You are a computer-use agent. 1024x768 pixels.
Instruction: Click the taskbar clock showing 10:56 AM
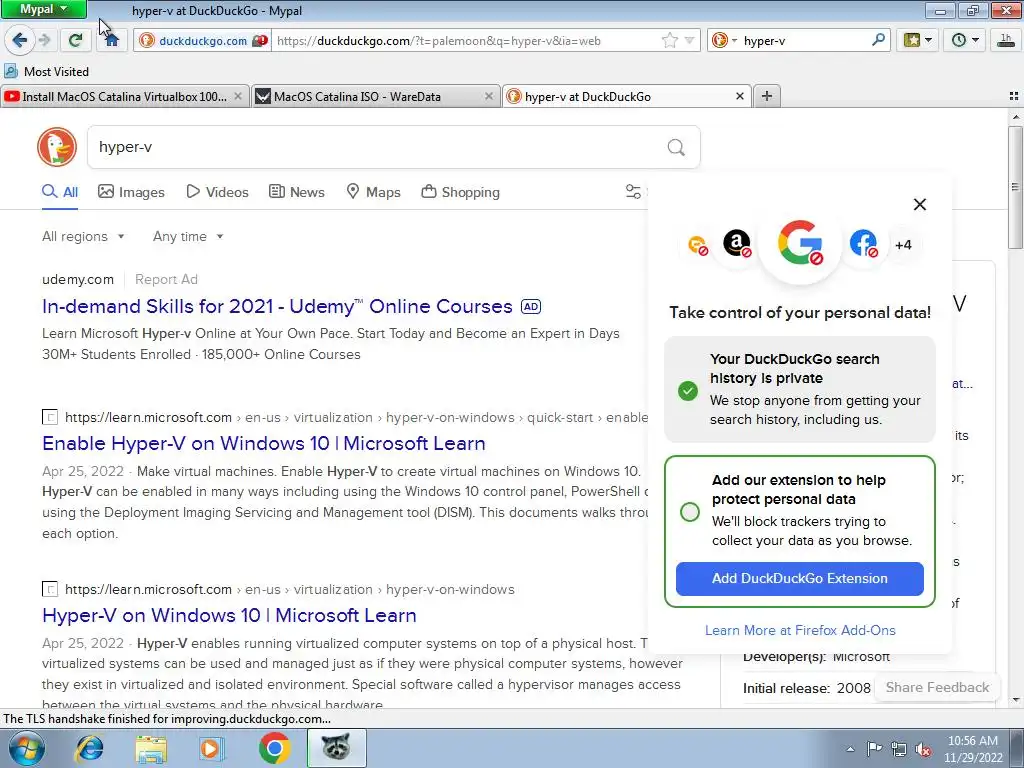pos(972,749)
